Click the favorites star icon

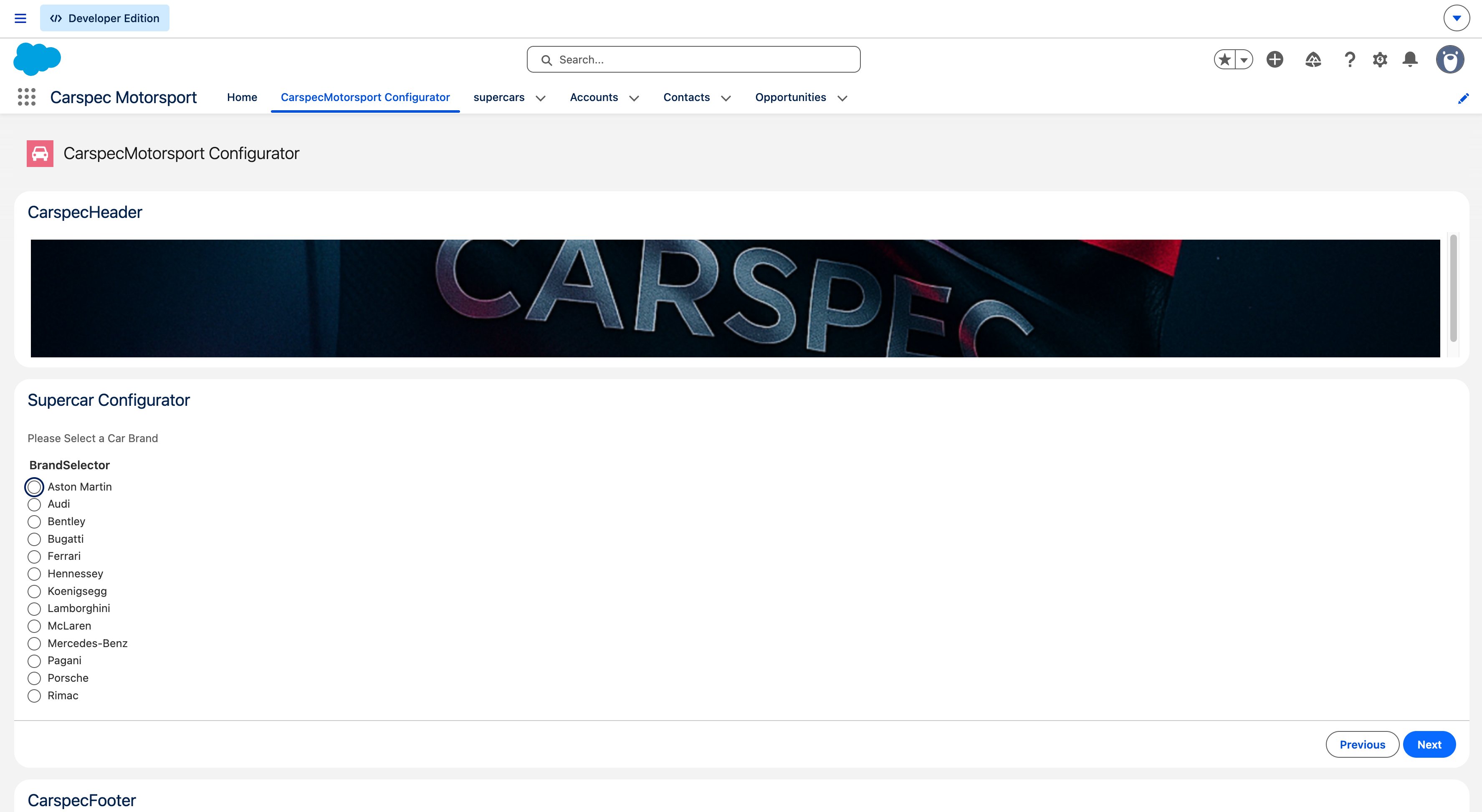tap(1224, 59)
